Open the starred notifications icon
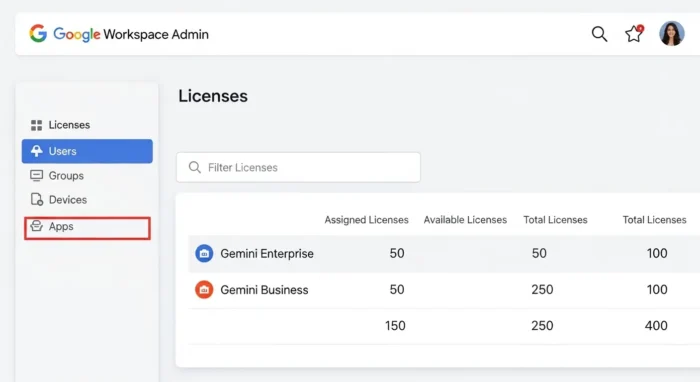Image resolution: width=700 pixels, height=382 pixels. (x=634, y=33)
